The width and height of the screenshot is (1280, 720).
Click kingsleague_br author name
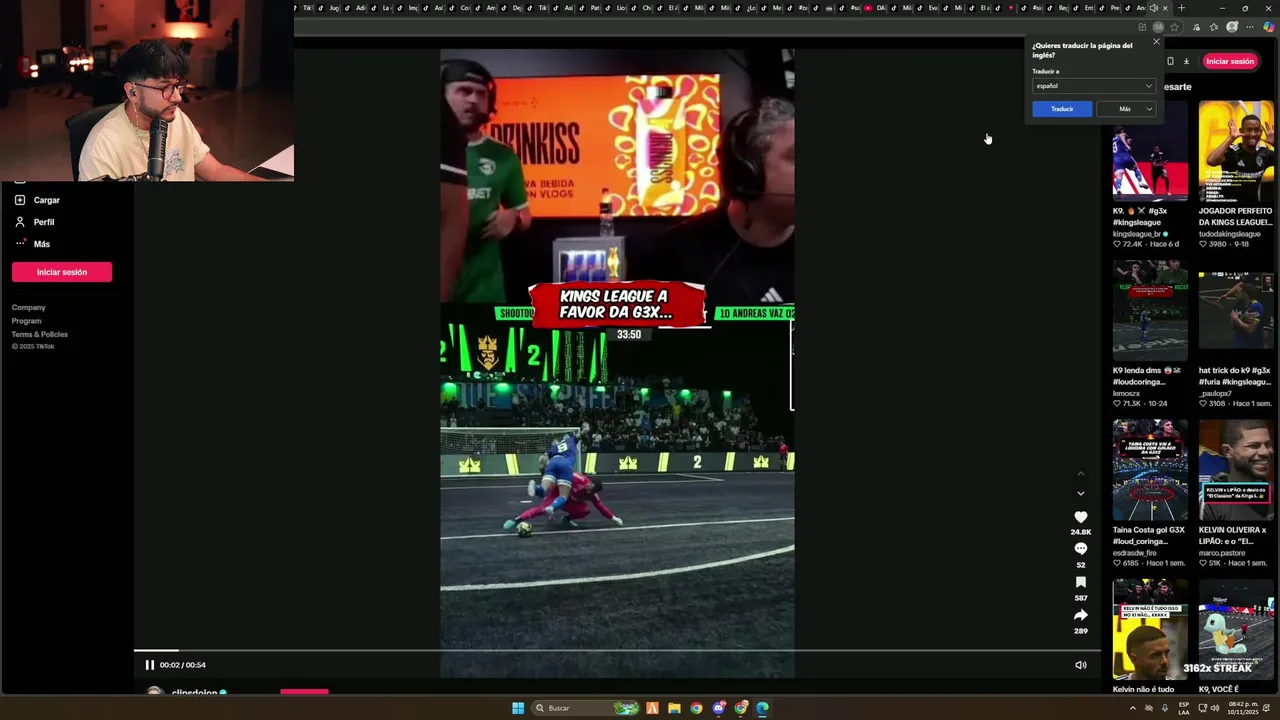click(x=1137, y=234)
